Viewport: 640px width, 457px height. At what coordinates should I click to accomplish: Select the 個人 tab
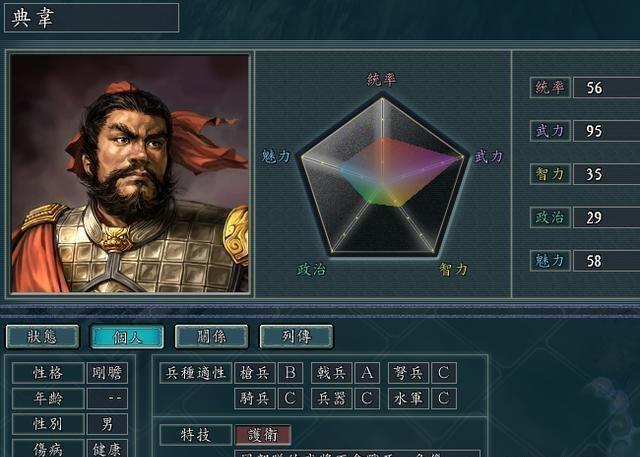click(x=127, y=337)
